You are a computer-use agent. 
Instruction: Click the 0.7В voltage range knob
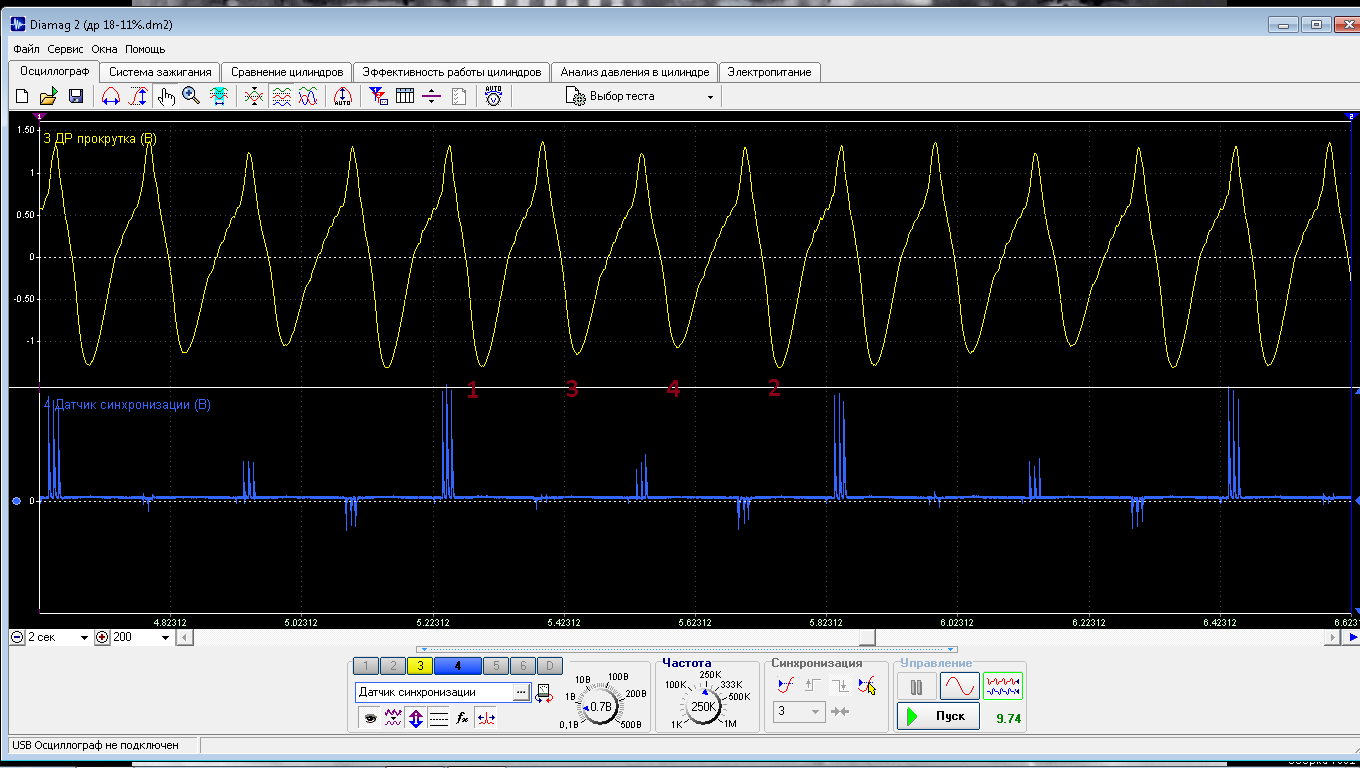(x=600, y=707)
